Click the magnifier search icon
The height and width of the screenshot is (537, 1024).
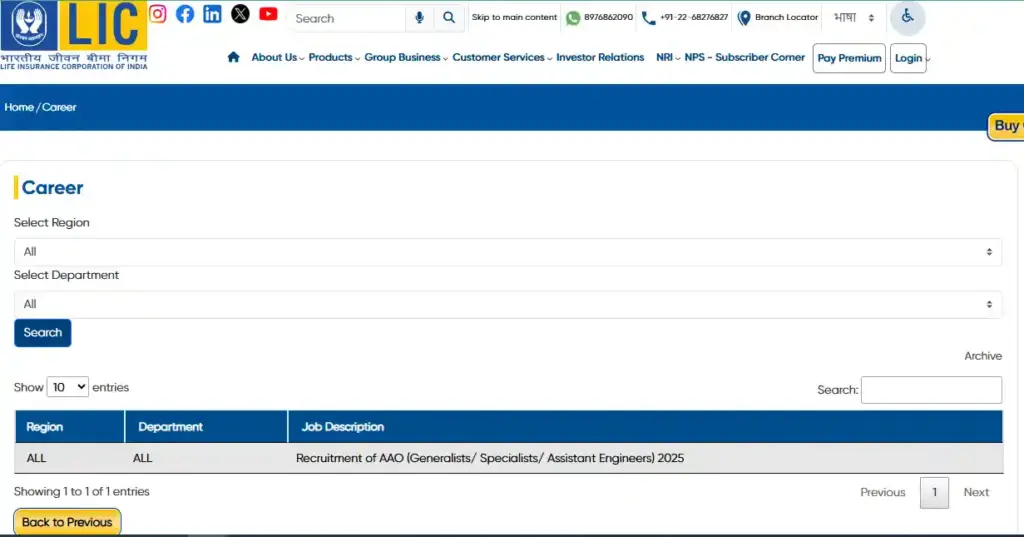tap(449, 18)
